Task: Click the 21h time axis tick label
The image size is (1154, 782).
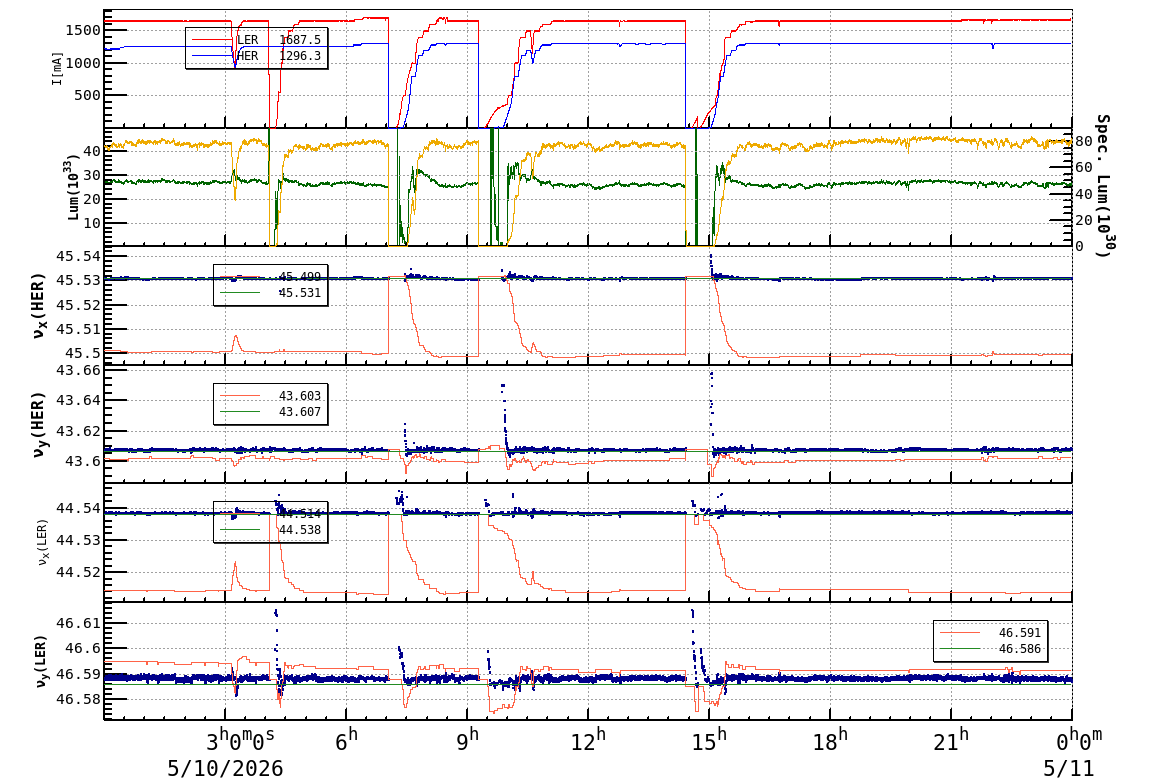Action: tap(951, 740)
